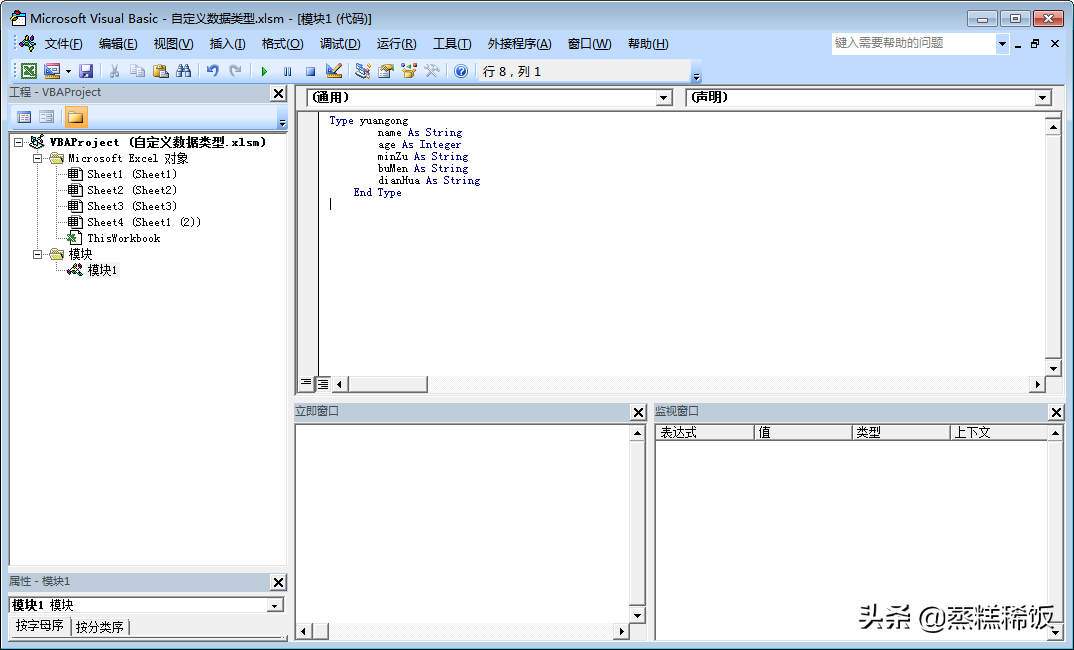The image size is (1074, 650).
Task: Open the 调试 menu
Action: click(x=340, y=43)
